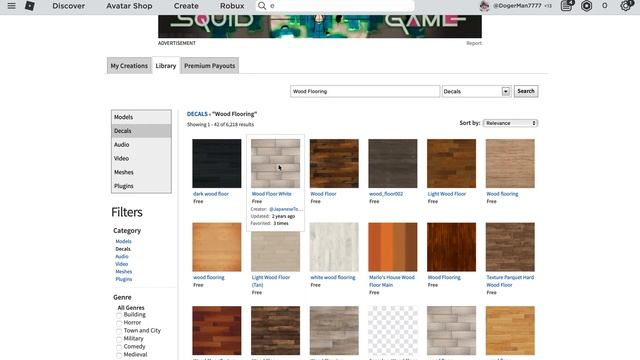Report the Squid Game advertisement
Screen dimensions: 640x360
[x=474, y=43]
